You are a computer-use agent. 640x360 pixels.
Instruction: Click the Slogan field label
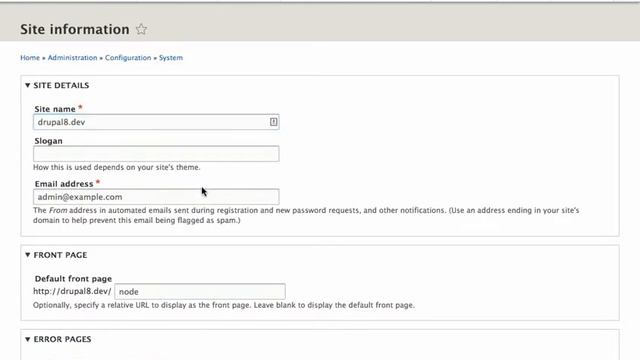coord(49,141)
